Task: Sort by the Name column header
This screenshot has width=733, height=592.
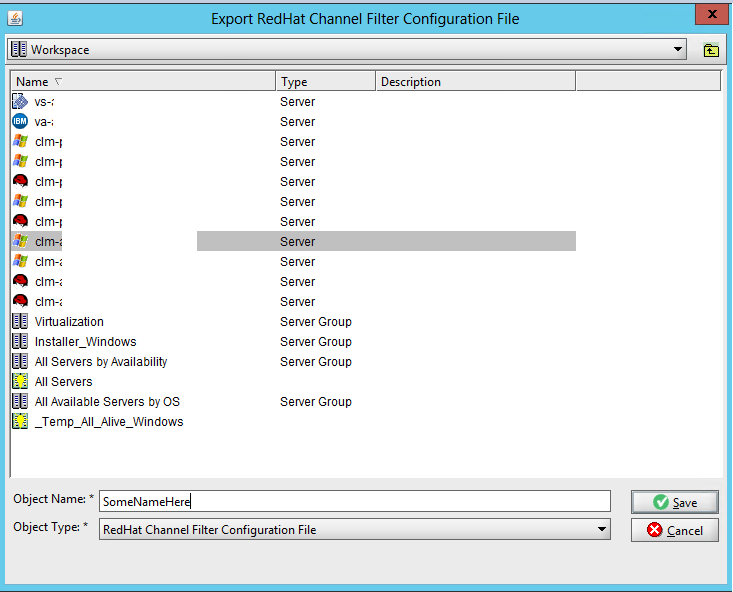Action: (x=142, y=82)
